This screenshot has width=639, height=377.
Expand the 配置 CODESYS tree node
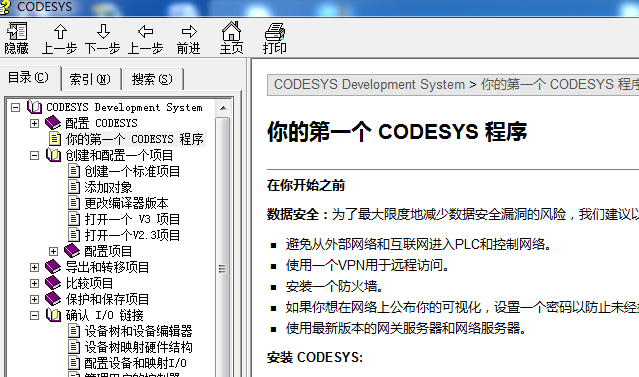pos(34,123)
